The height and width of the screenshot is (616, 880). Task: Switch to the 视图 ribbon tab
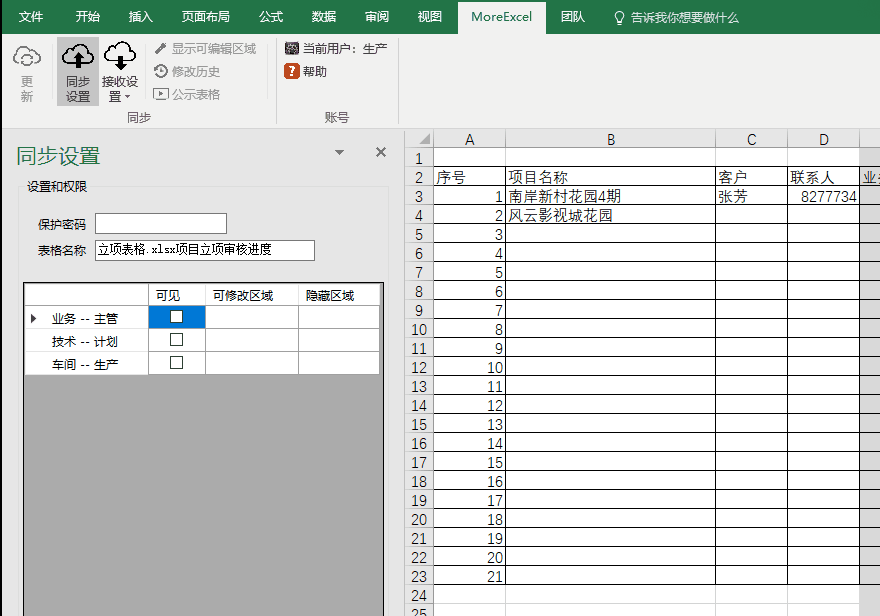[429, 17]
